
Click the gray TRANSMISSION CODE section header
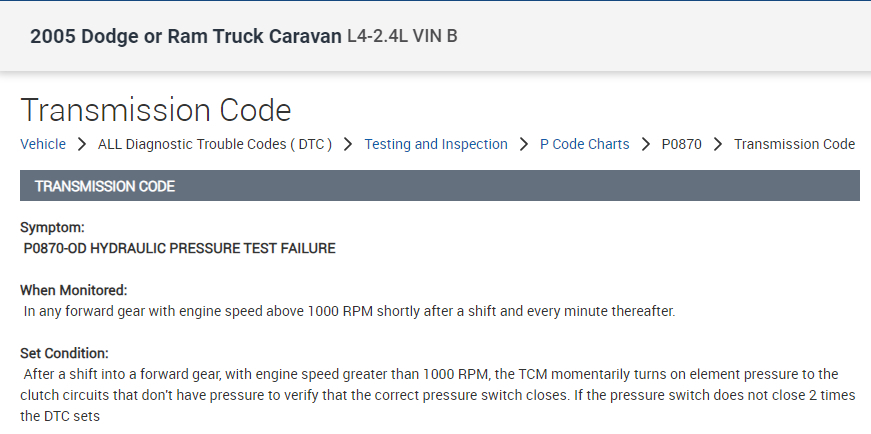(x=439, y=186)
